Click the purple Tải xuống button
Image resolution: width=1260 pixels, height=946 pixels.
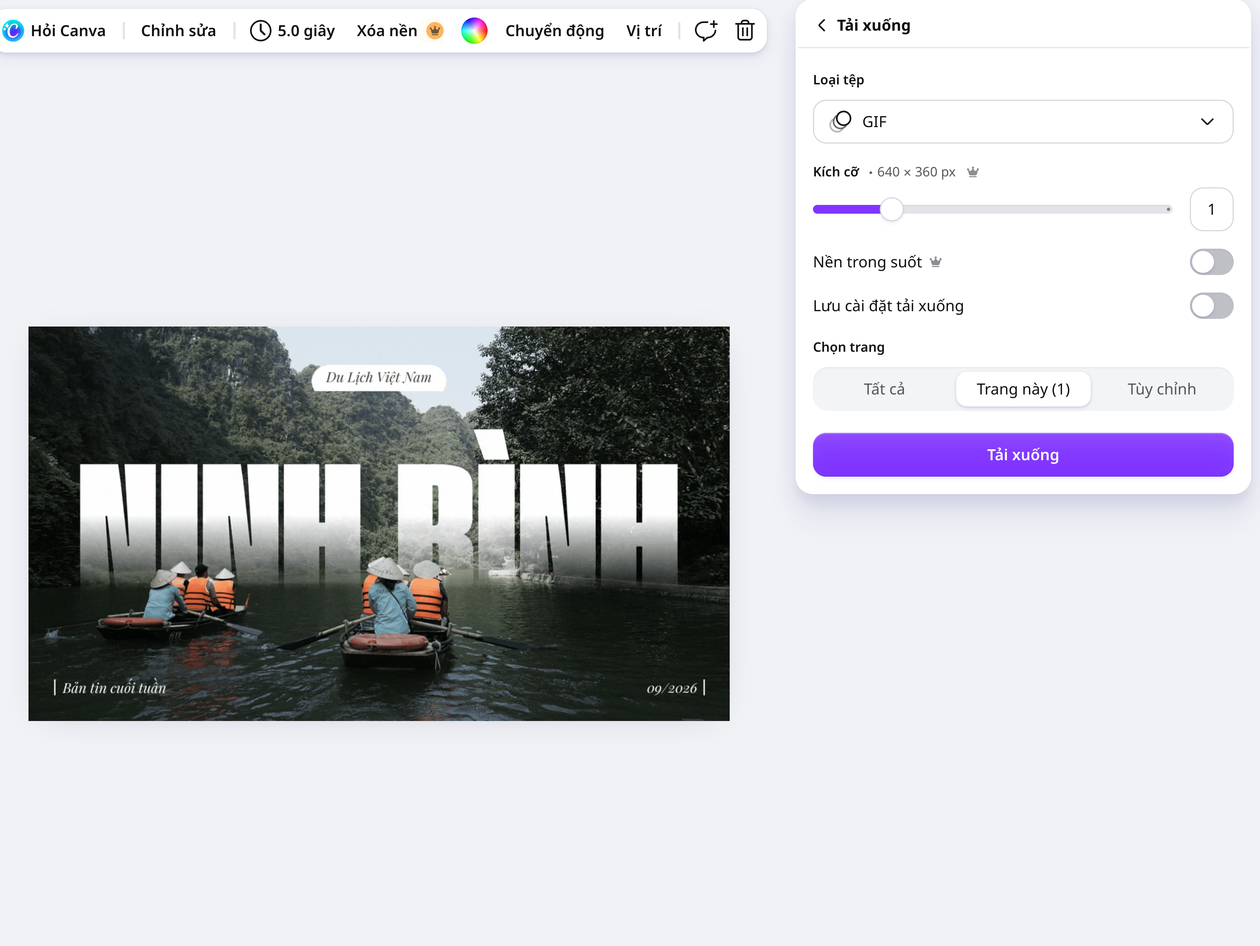coord(1023,455)
